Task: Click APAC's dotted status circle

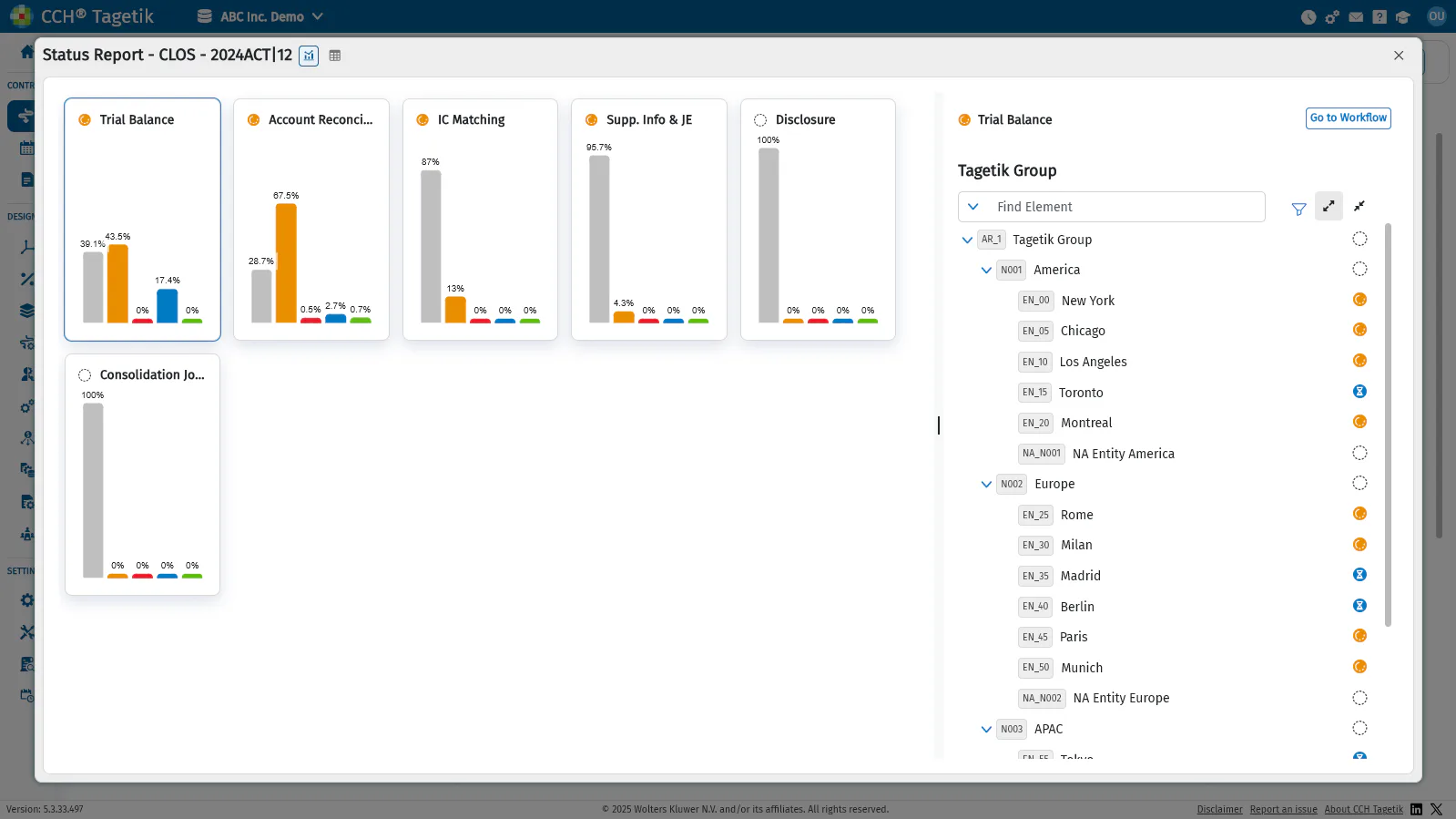Action: (1359, 728)
